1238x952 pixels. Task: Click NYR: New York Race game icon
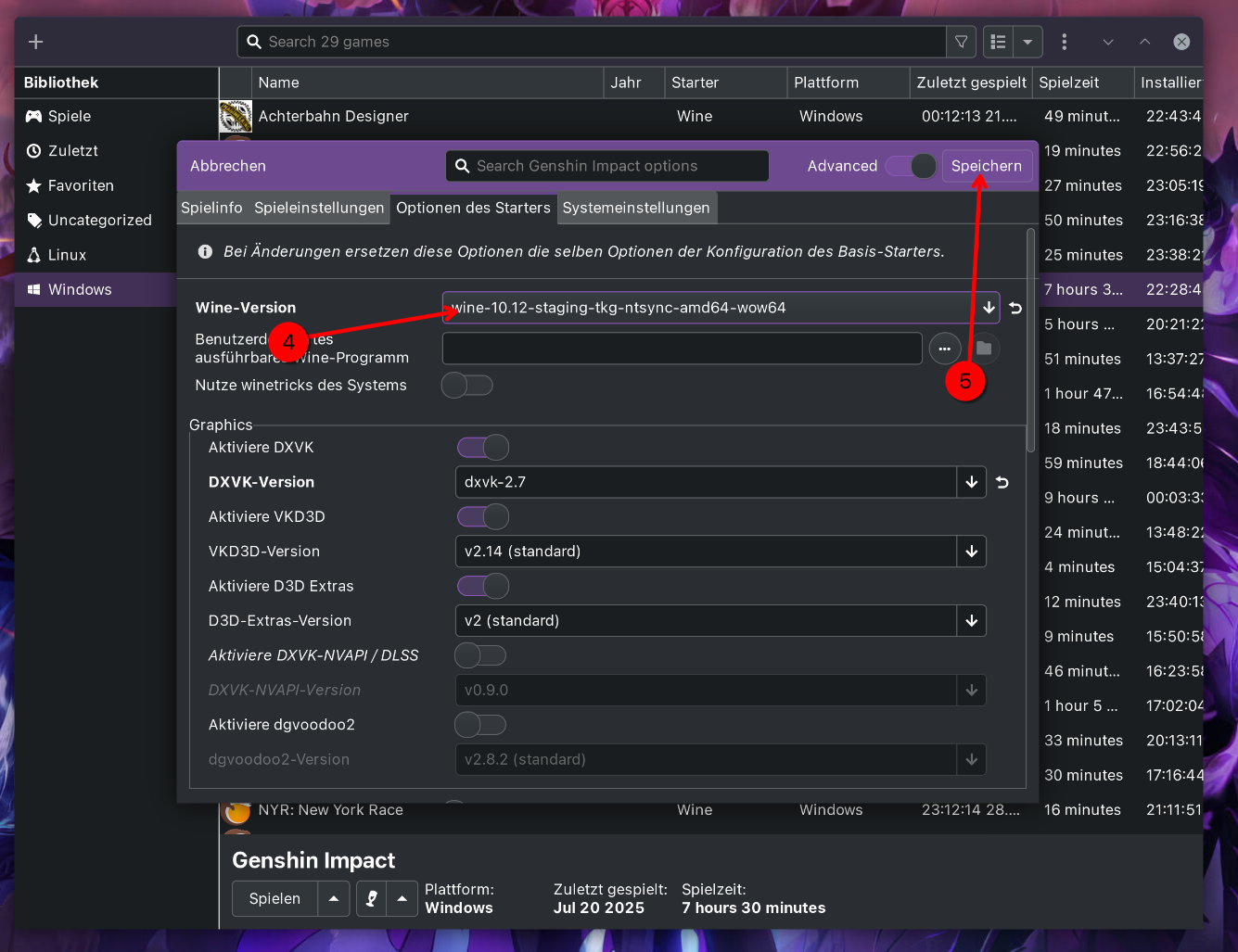[x=237, y=811]
